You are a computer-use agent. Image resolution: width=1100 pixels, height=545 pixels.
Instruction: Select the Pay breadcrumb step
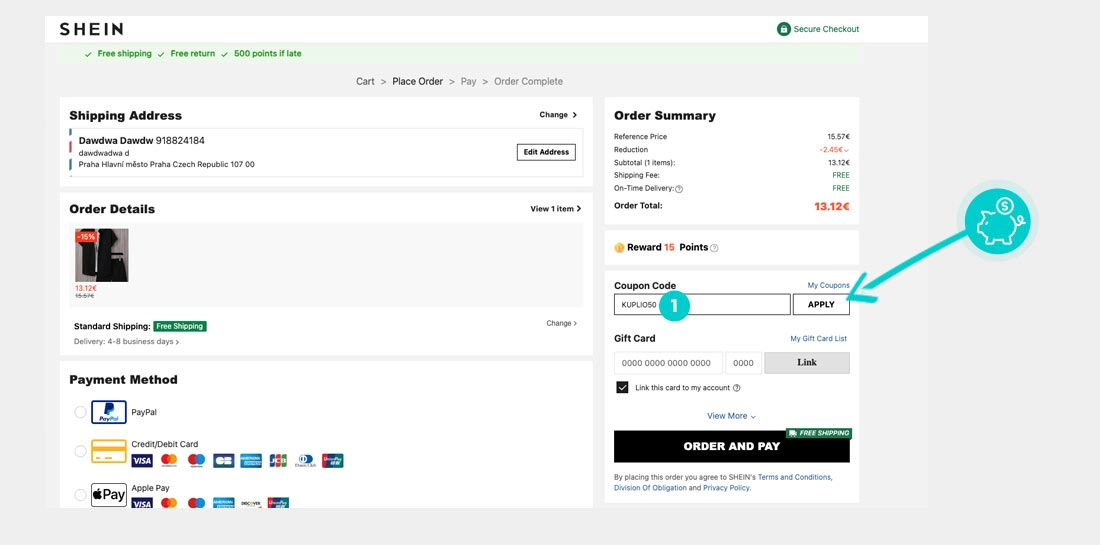click(469, 81)
